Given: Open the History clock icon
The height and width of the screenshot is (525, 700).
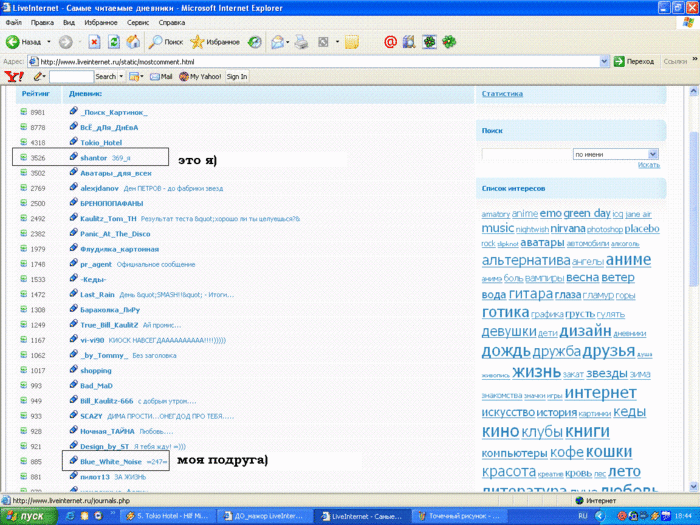Looking at the screenshot, I should click(x=254, y=42).
